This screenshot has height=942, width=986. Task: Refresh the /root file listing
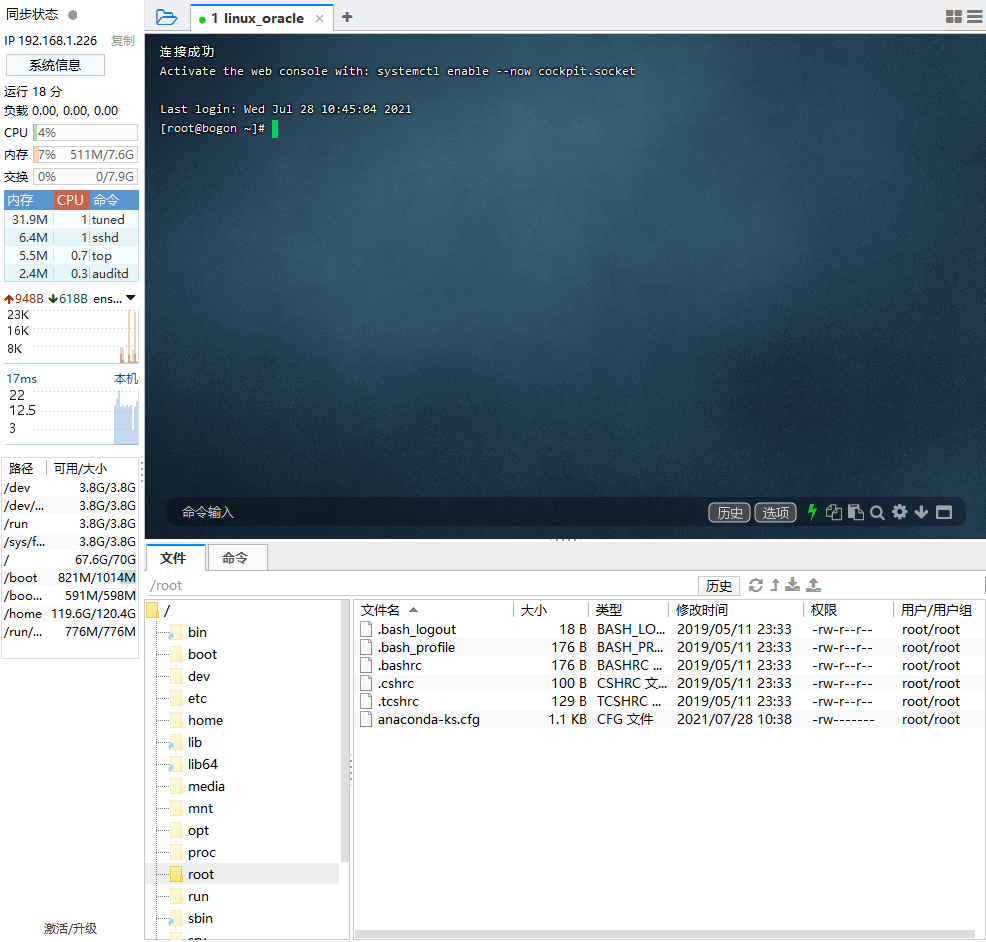757,585
